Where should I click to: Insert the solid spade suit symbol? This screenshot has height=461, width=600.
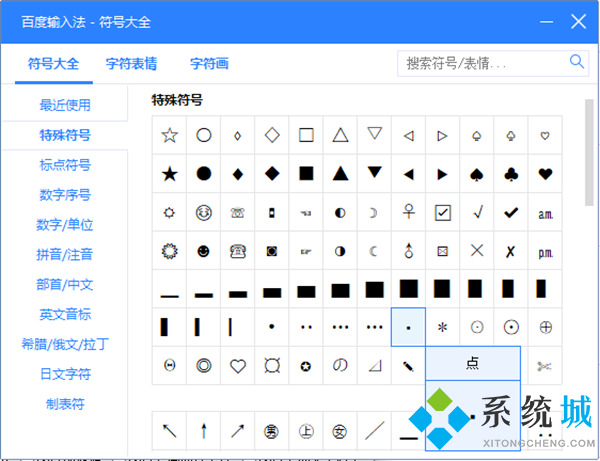point(477,174)
